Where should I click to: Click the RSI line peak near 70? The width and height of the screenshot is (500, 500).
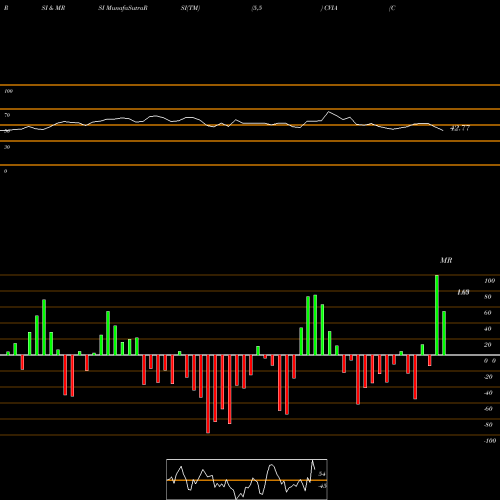click(x=329, y=112)
